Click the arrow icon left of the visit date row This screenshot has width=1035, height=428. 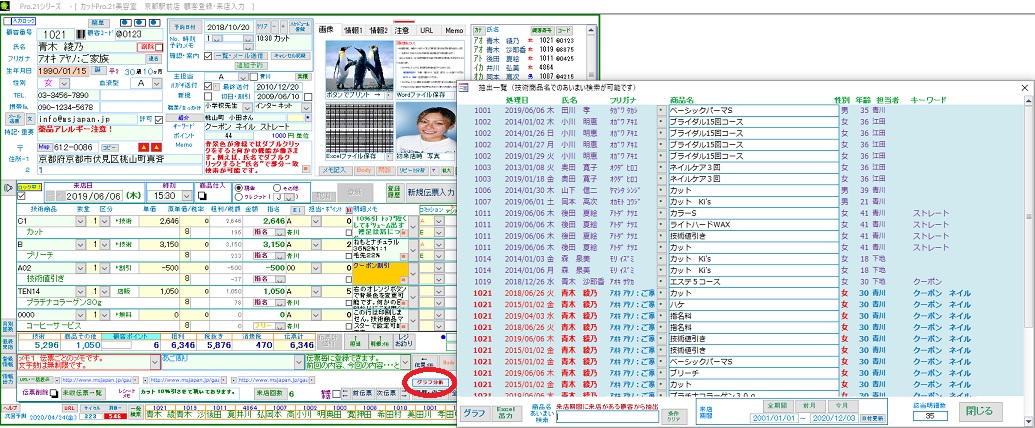[x=8, y=188]
